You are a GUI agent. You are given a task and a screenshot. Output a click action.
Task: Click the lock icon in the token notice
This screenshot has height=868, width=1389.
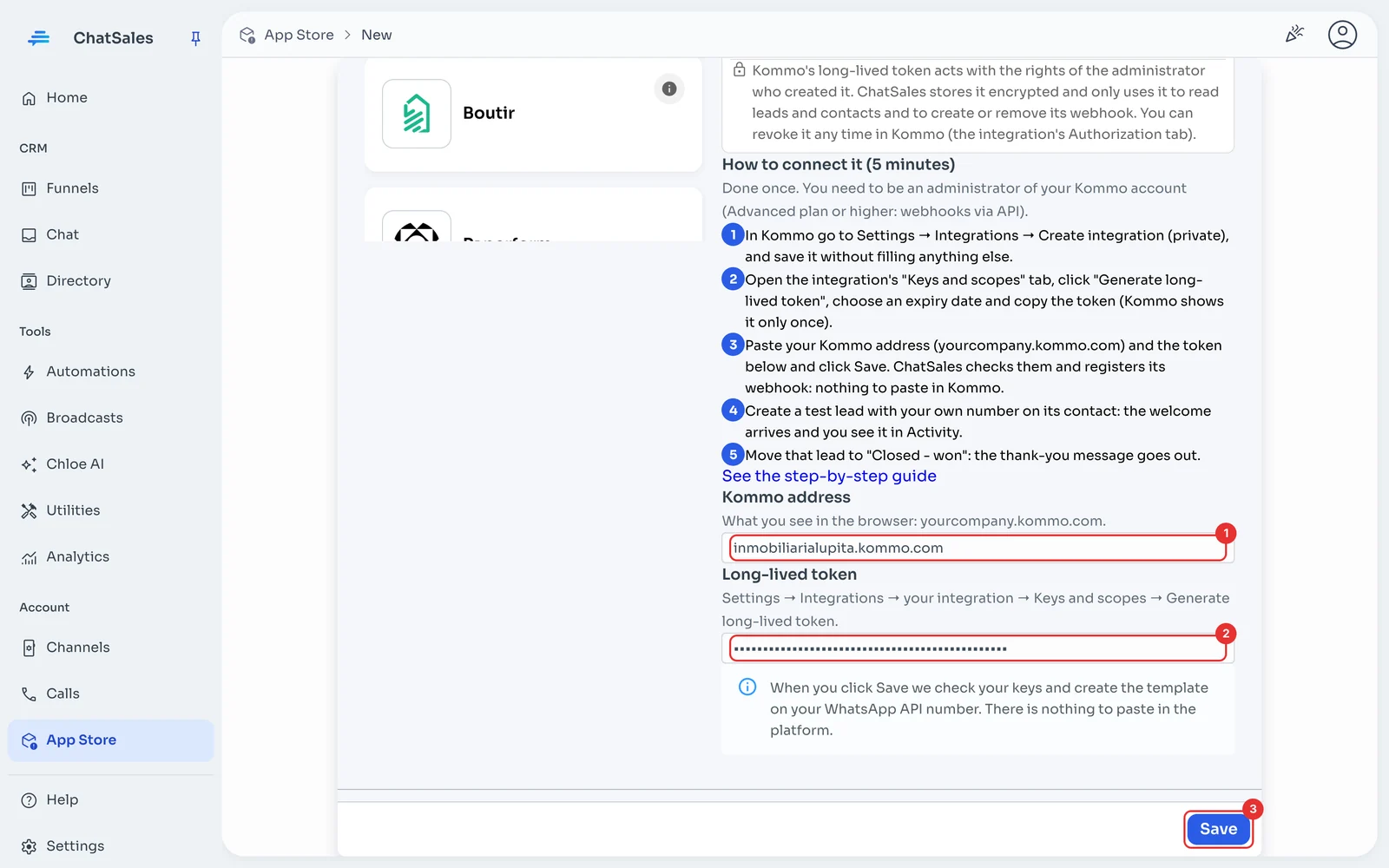[739, 69]
